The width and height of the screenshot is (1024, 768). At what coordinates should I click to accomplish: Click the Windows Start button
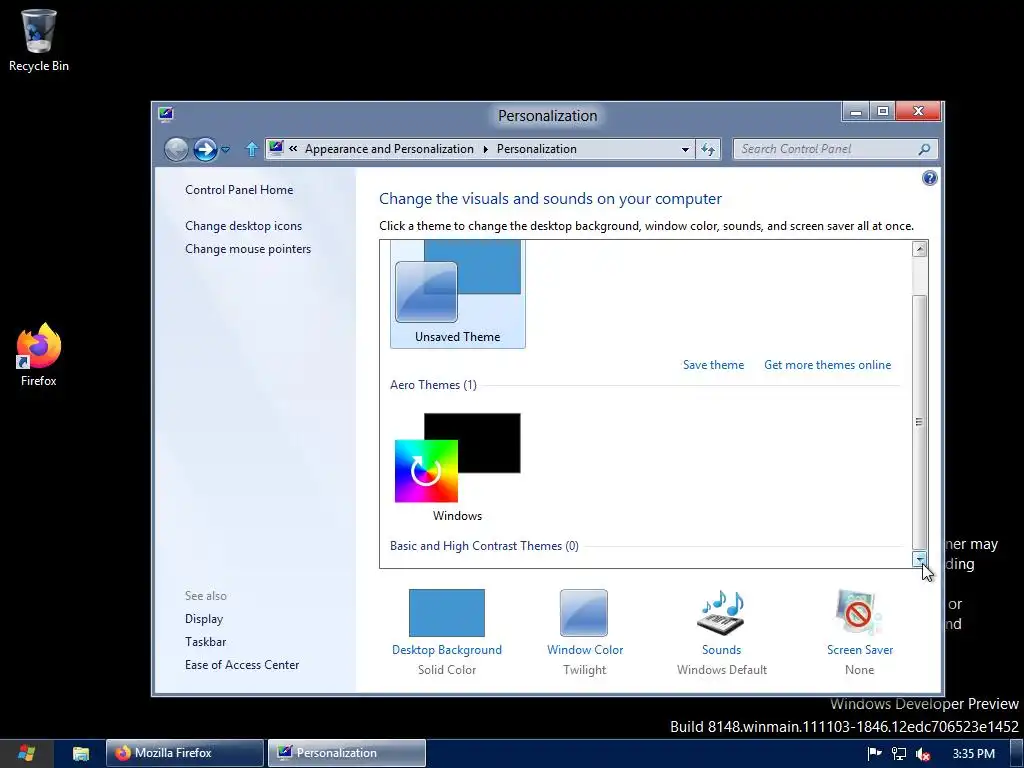26,754
